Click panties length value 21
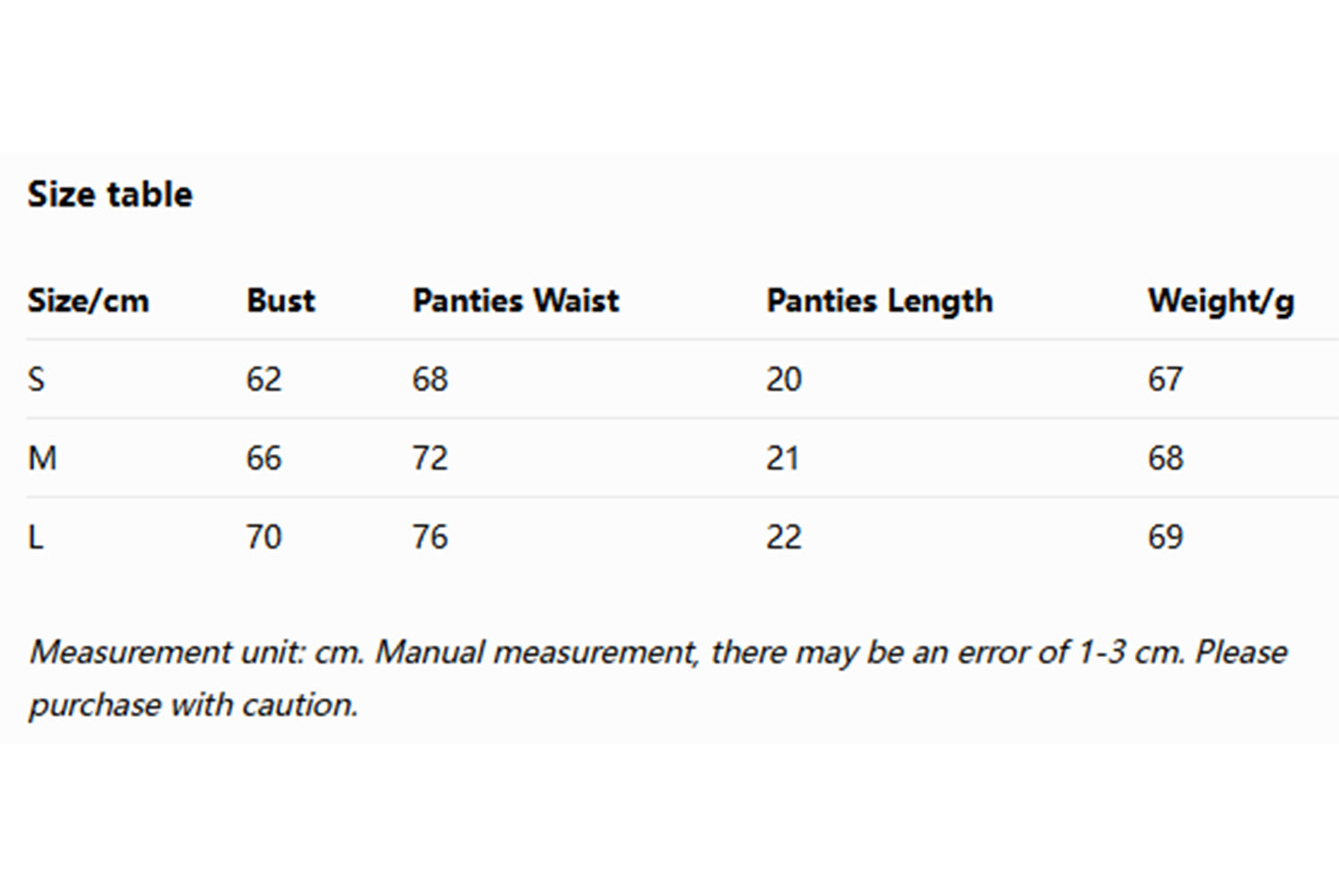This screenshot has height=896, width=1339. coord(782,458)
